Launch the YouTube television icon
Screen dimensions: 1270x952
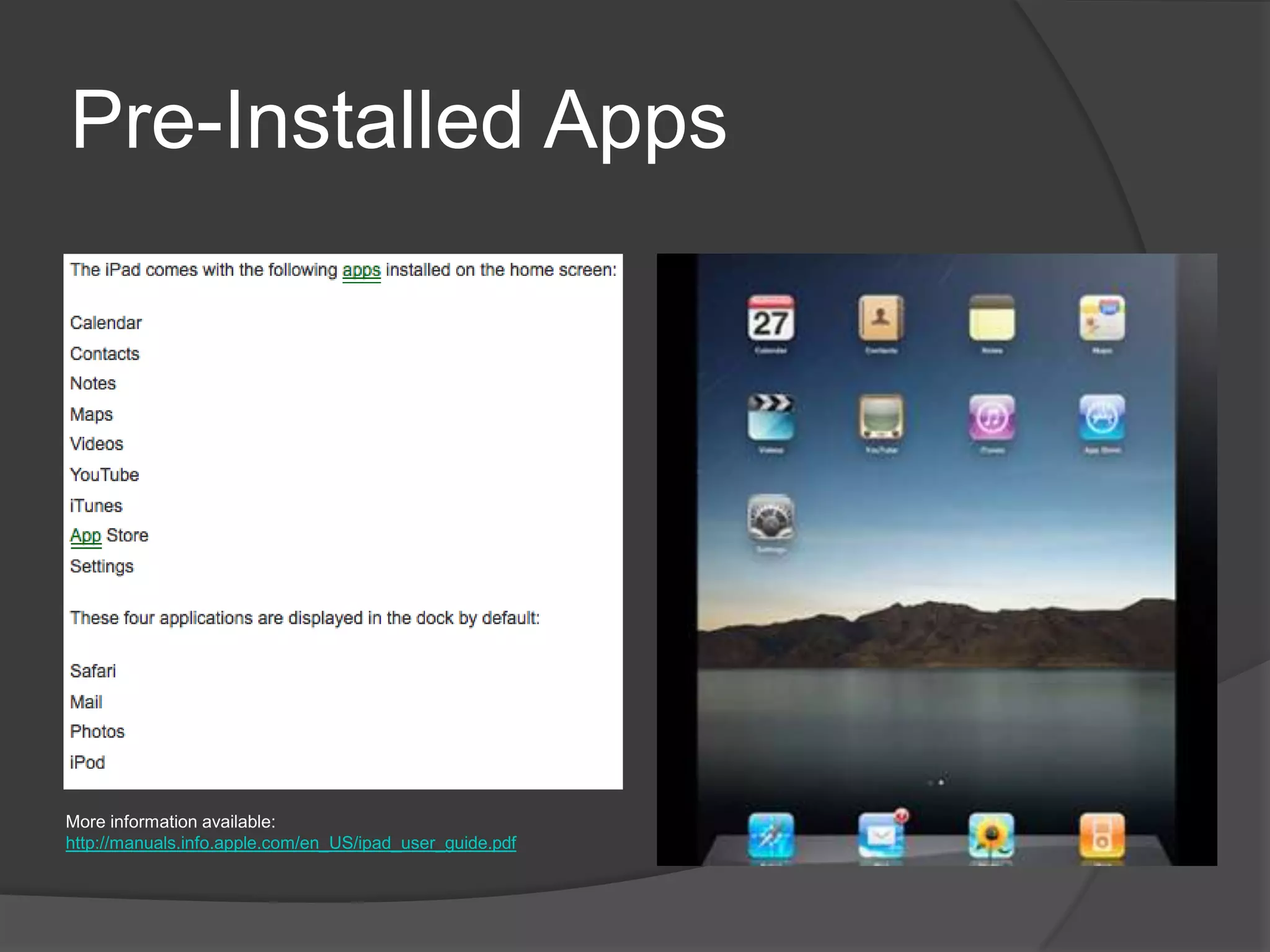click(881, 417)
